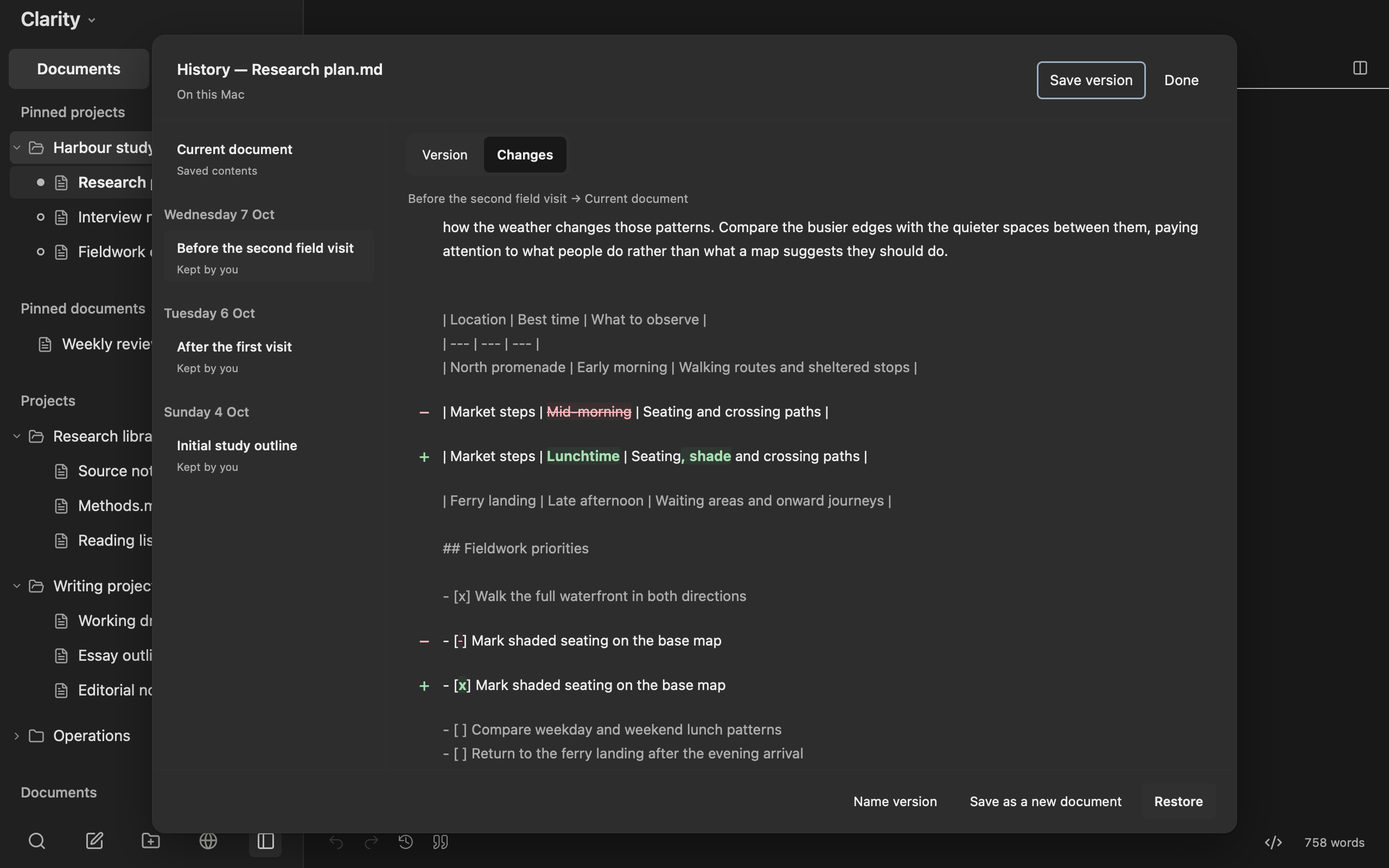Toggle source code view icon near word count
The image size is (1389, 868).
click(1273, 842)
